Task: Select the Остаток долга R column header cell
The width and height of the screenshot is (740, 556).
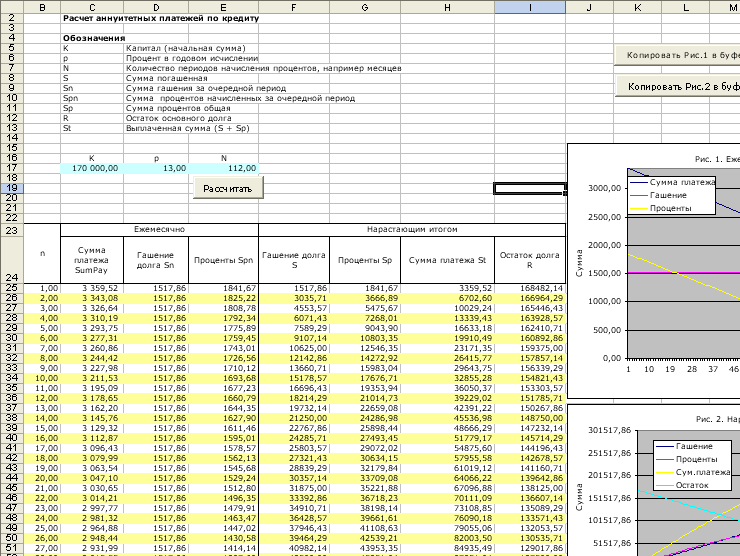Action: [530, 260]
